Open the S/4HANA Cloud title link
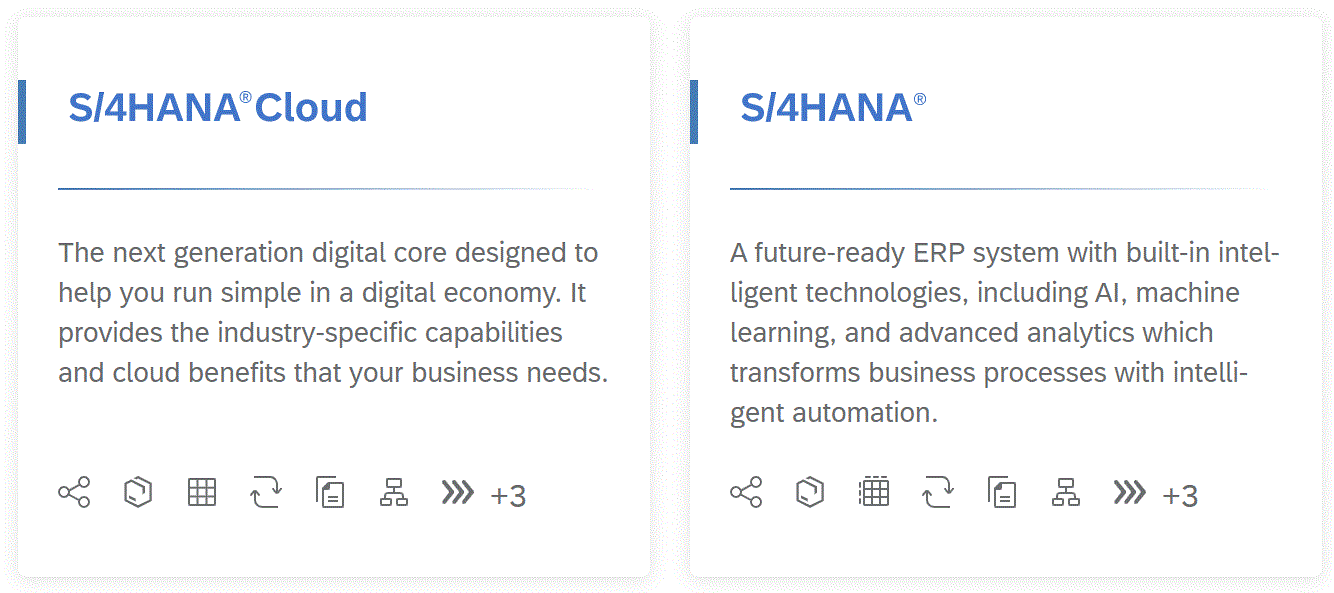This screenshot has width=1334, height=593. [x=218, y=108]
